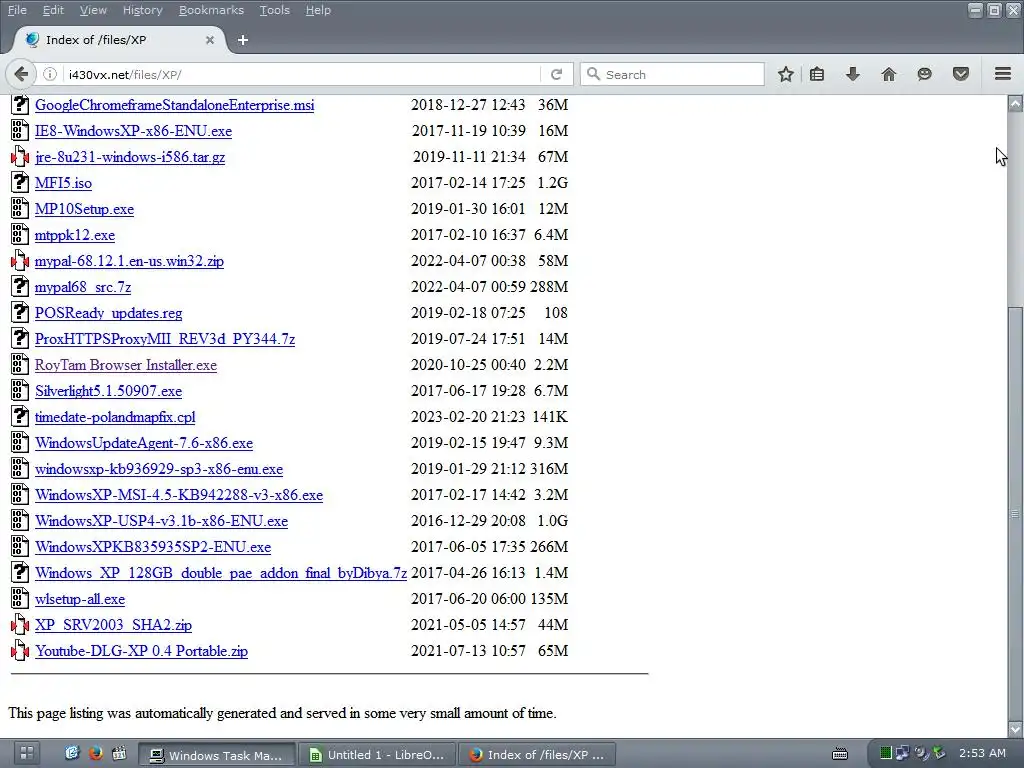Screen dimensions: 1024x768
Task: Click the scrollbar down arrow
Action: [1015, 729]
